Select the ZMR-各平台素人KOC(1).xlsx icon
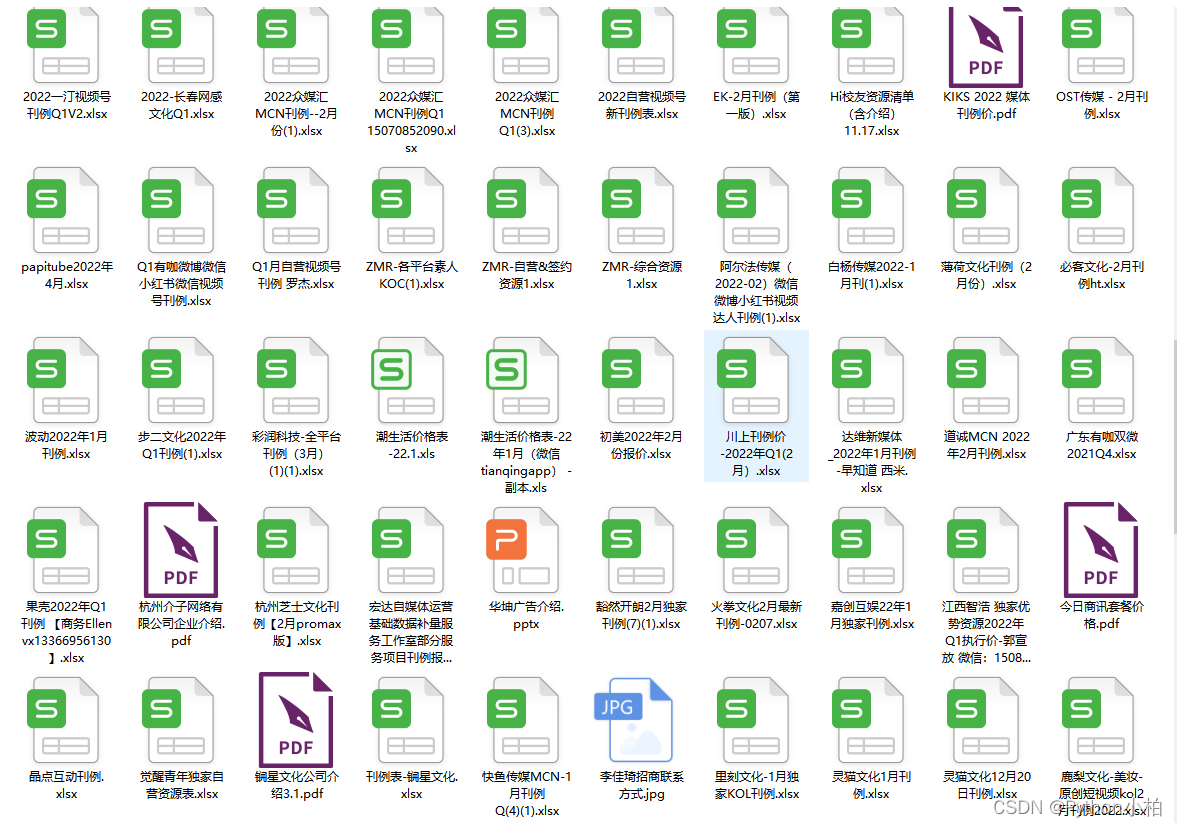The image size is (1177, 827). 408,211
